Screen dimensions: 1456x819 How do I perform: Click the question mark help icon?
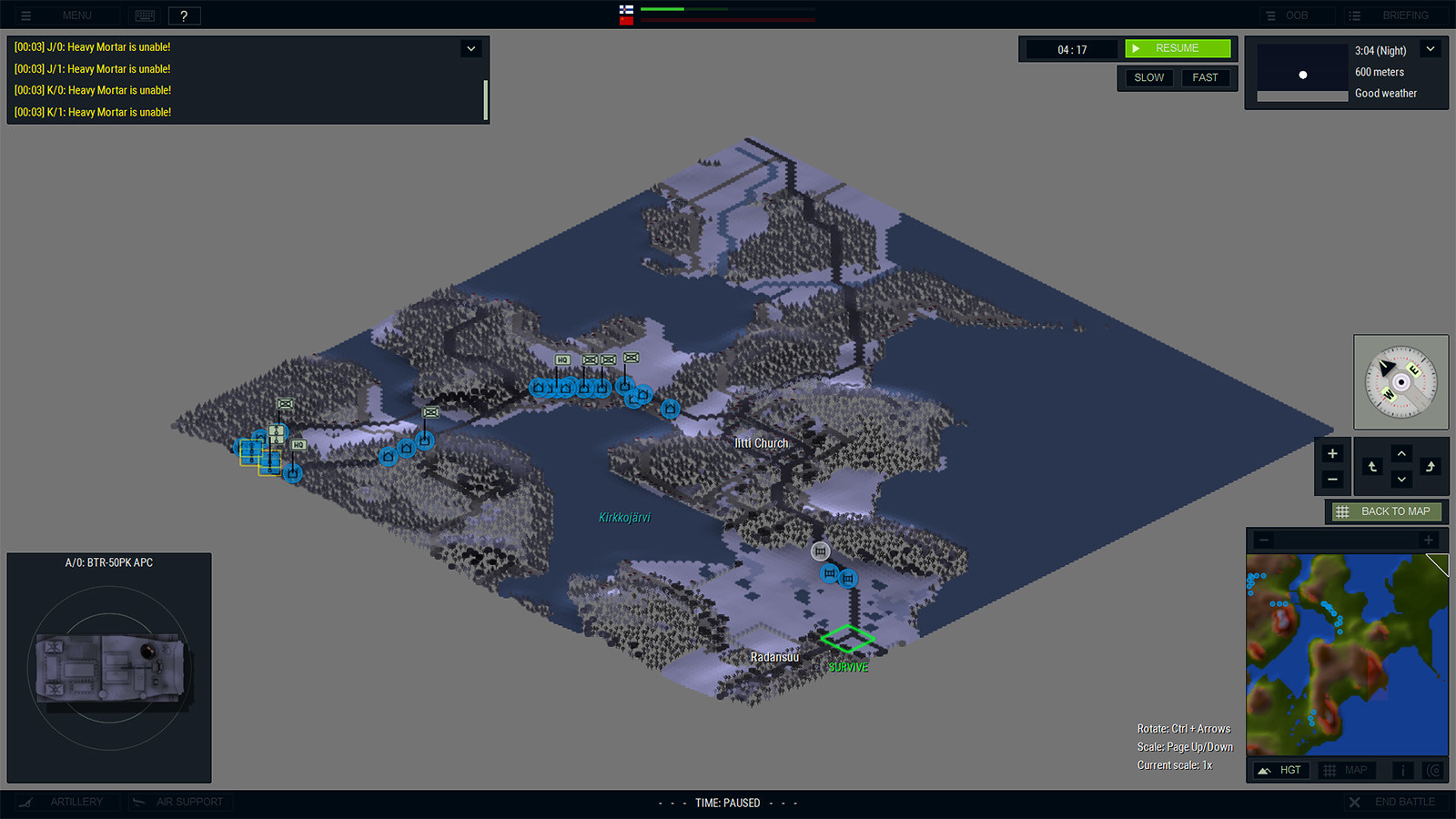pyautogui.click(x=184, y=15)
